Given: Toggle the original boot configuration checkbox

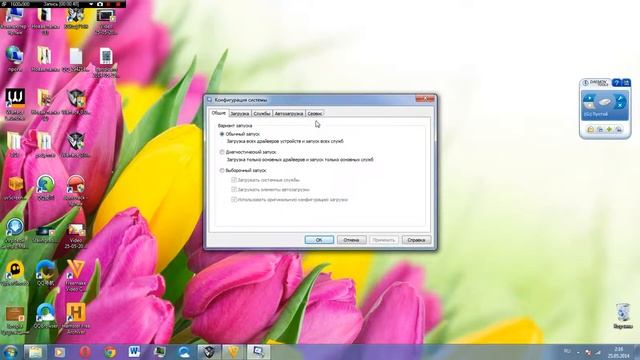Looking at the screenshot, I should 234,200.
